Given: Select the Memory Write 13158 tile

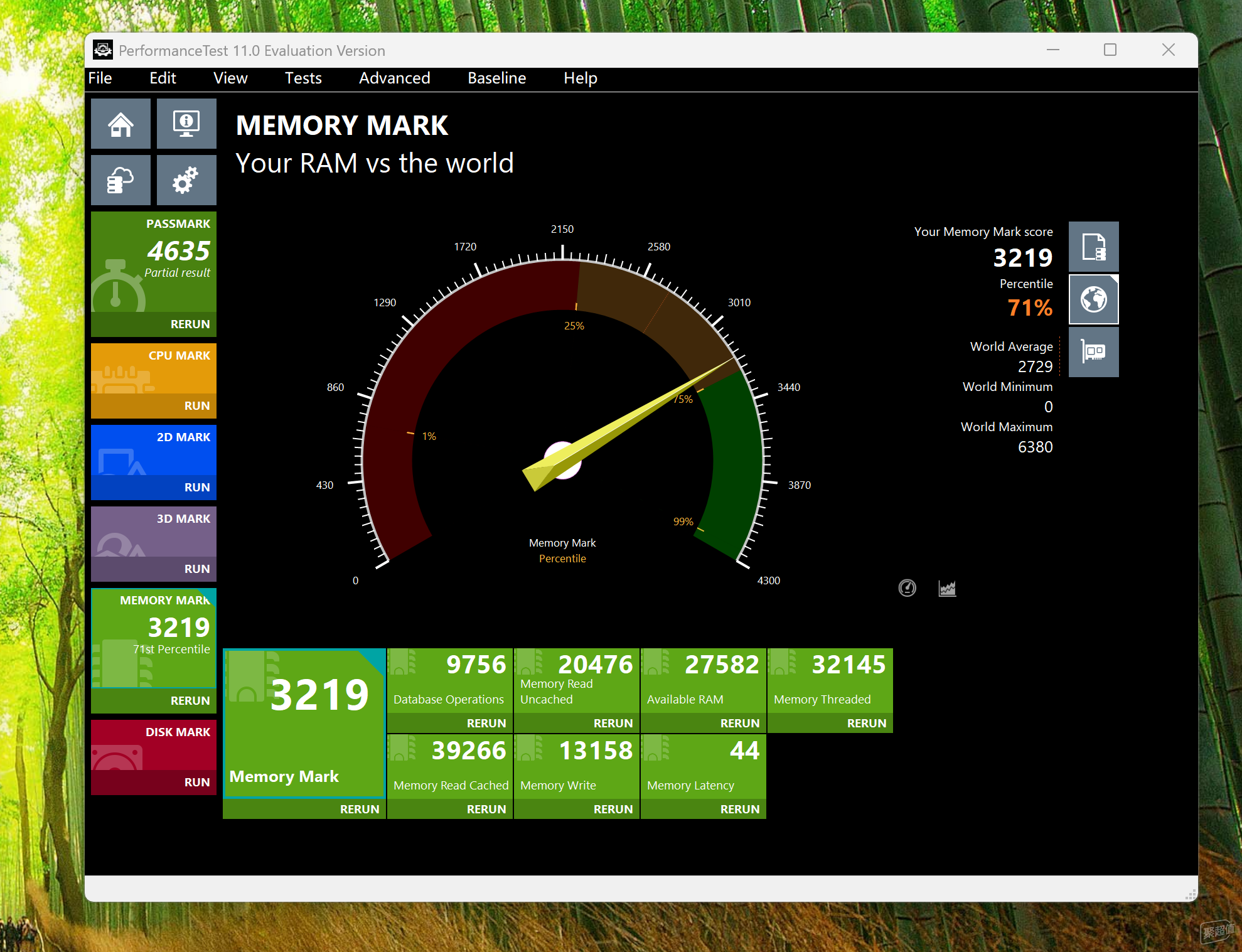Looking at the screenshot, I should [x=577, y=767].
